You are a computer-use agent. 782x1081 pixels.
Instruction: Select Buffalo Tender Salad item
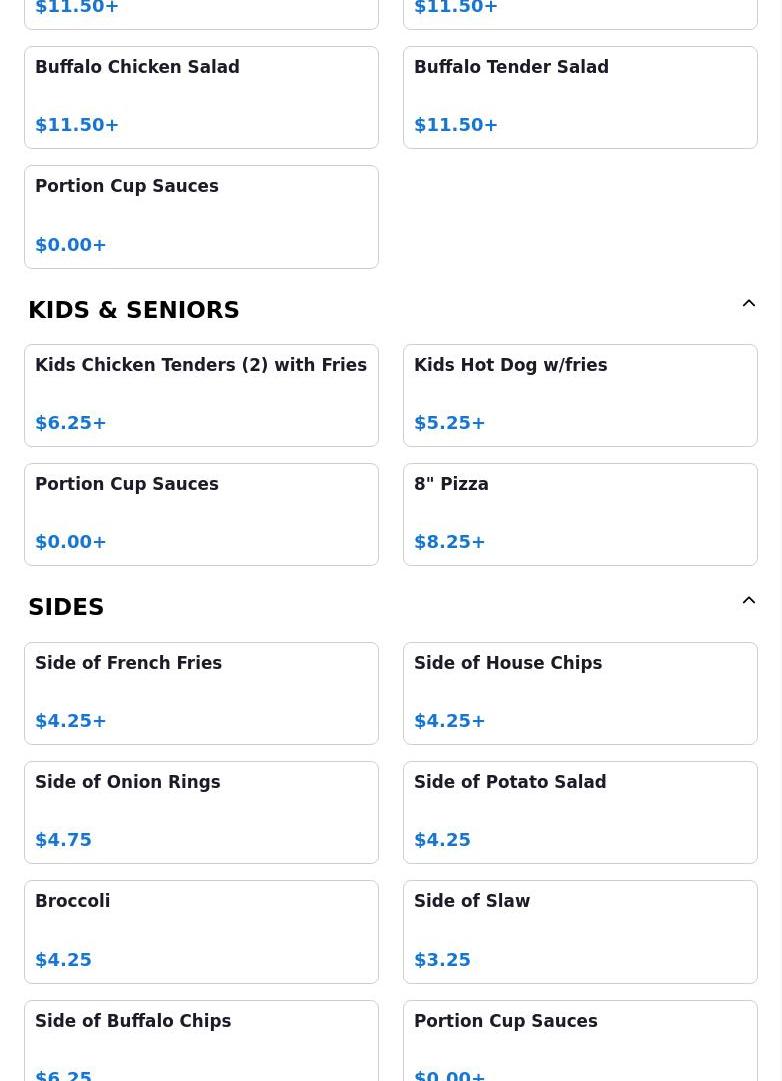(x=580, y=97)
